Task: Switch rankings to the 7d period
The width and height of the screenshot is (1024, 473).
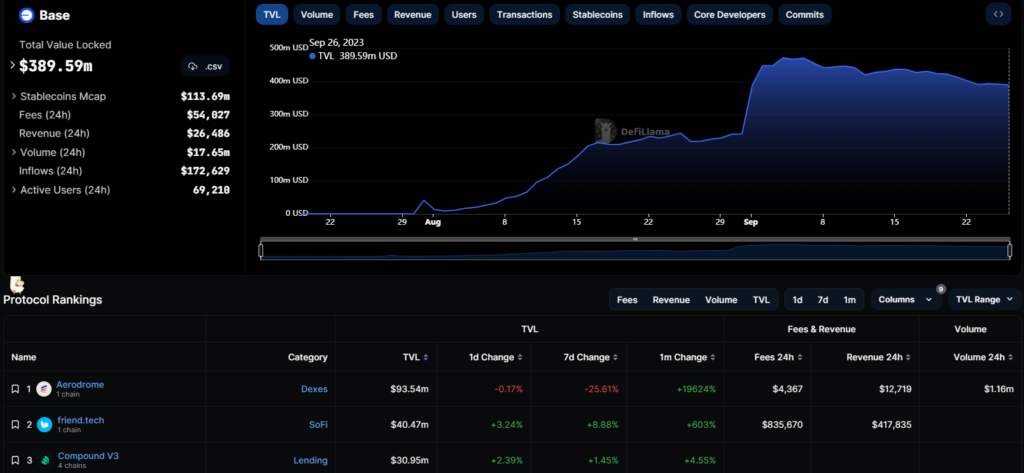Action: (822, 299)
